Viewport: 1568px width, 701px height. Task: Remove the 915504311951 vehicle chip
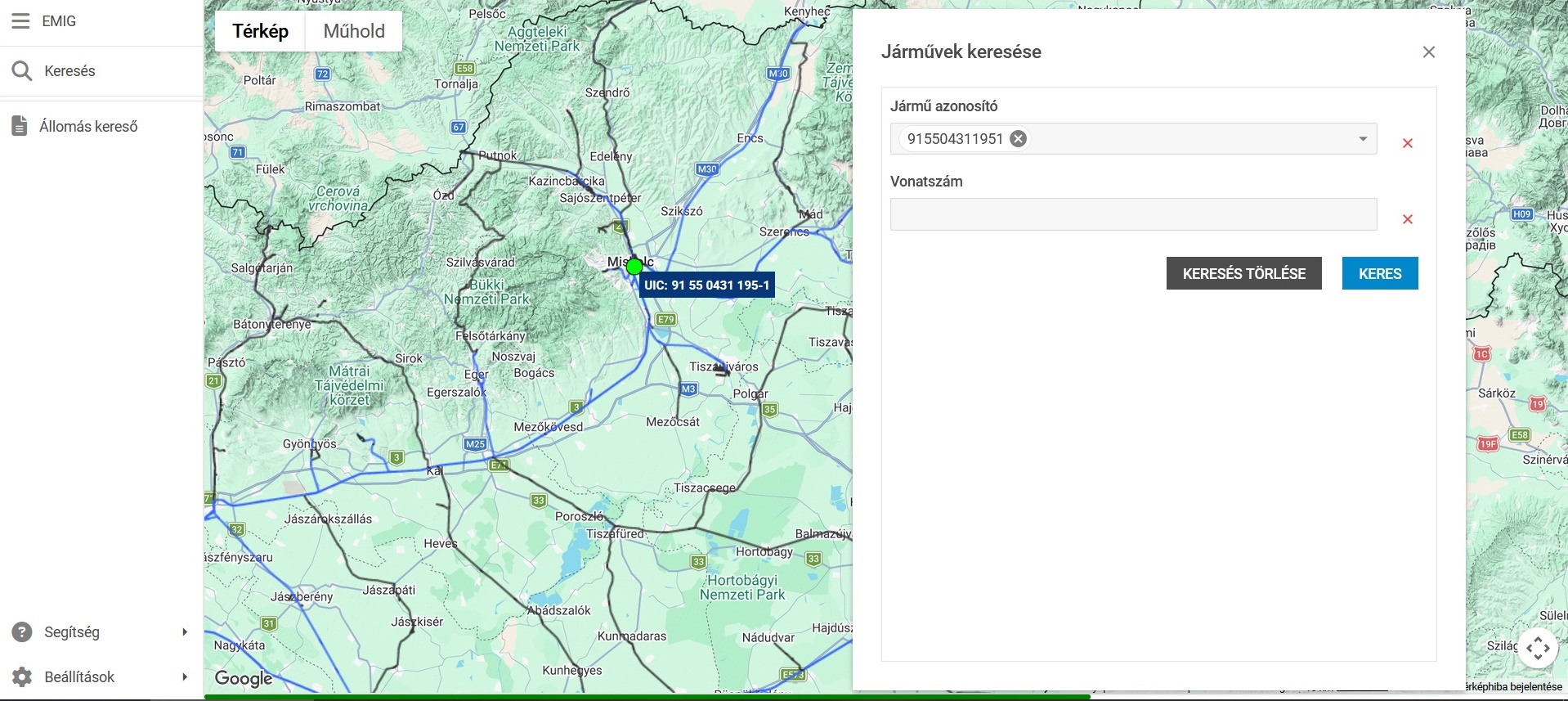(x=1018, y=139)
